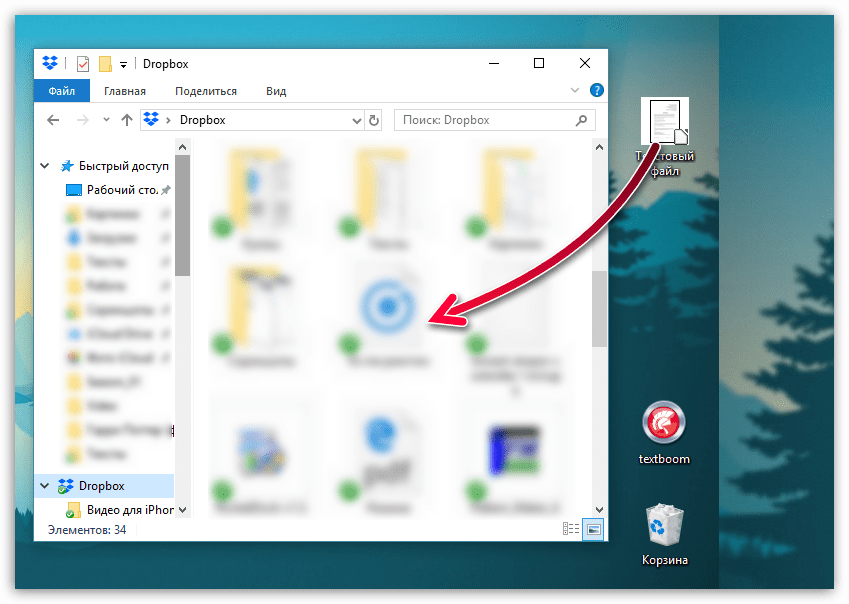
Task: Open the Customize Quick Access Toolbar dropdown
Action: pos(123,64)
